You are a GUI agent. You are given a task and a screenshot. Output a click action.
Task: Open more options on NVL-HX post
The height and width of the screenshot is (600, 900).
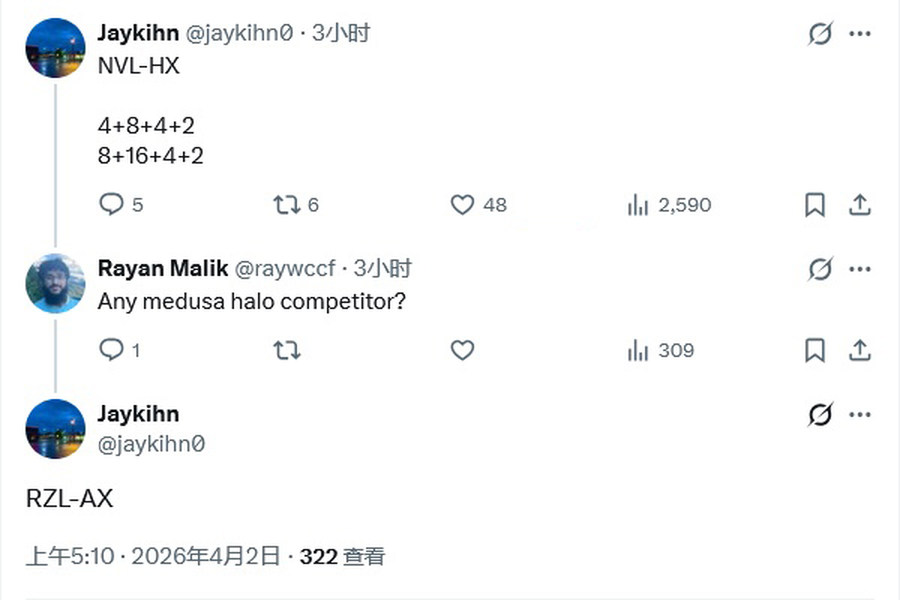coord(860,34)
